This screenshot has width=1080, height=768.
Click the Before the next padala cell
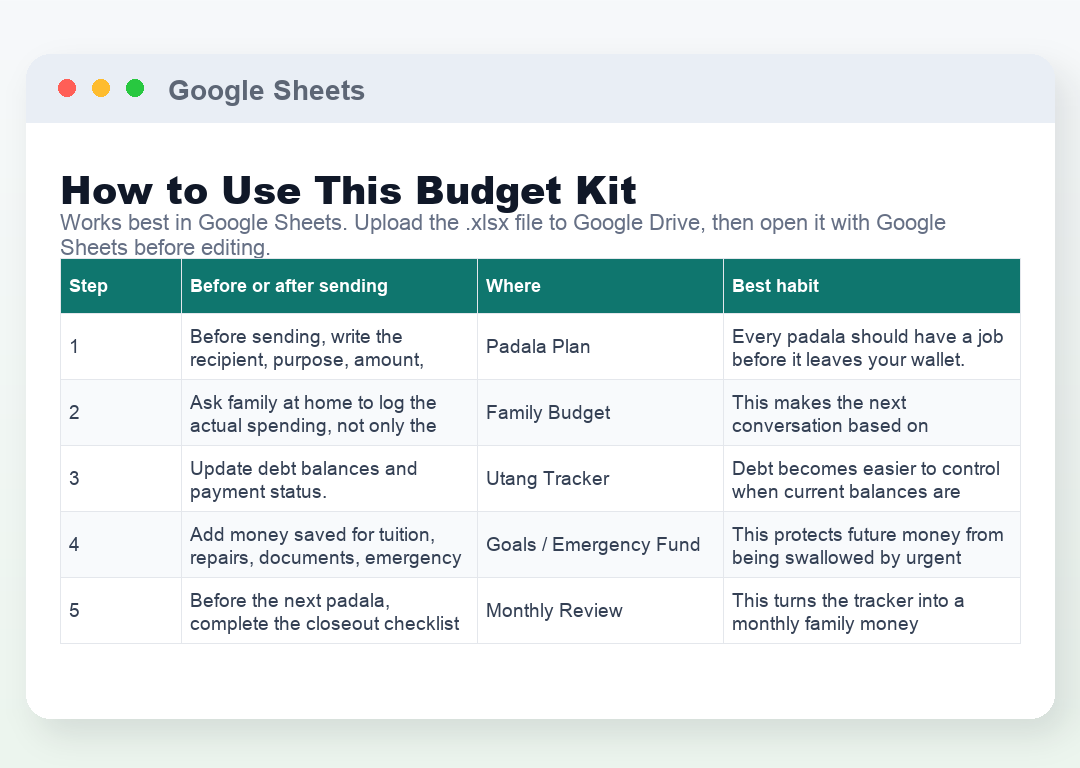coord(329,610)
